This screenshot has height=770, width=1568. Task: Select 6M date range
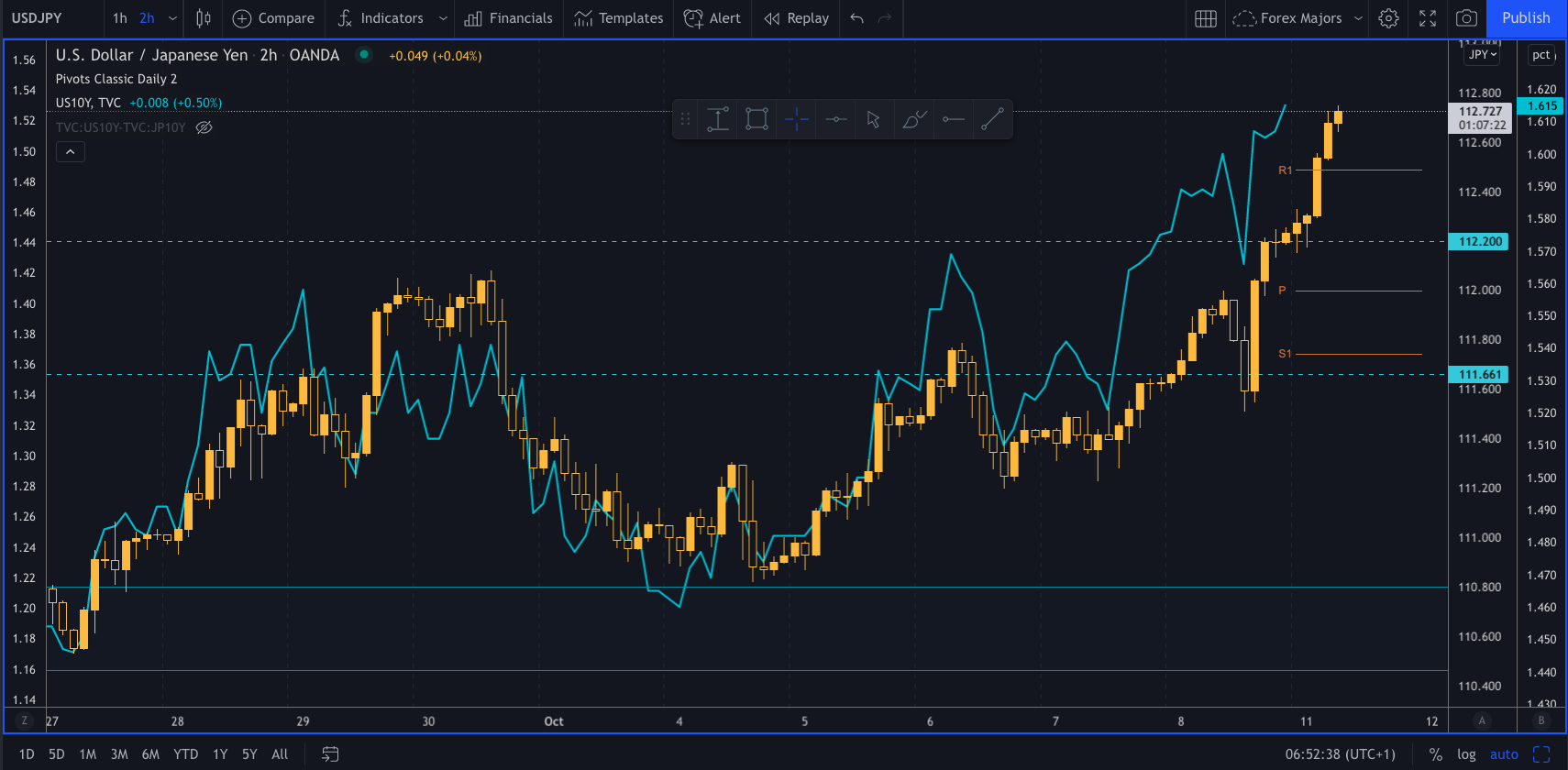click(x=150, y=754)
